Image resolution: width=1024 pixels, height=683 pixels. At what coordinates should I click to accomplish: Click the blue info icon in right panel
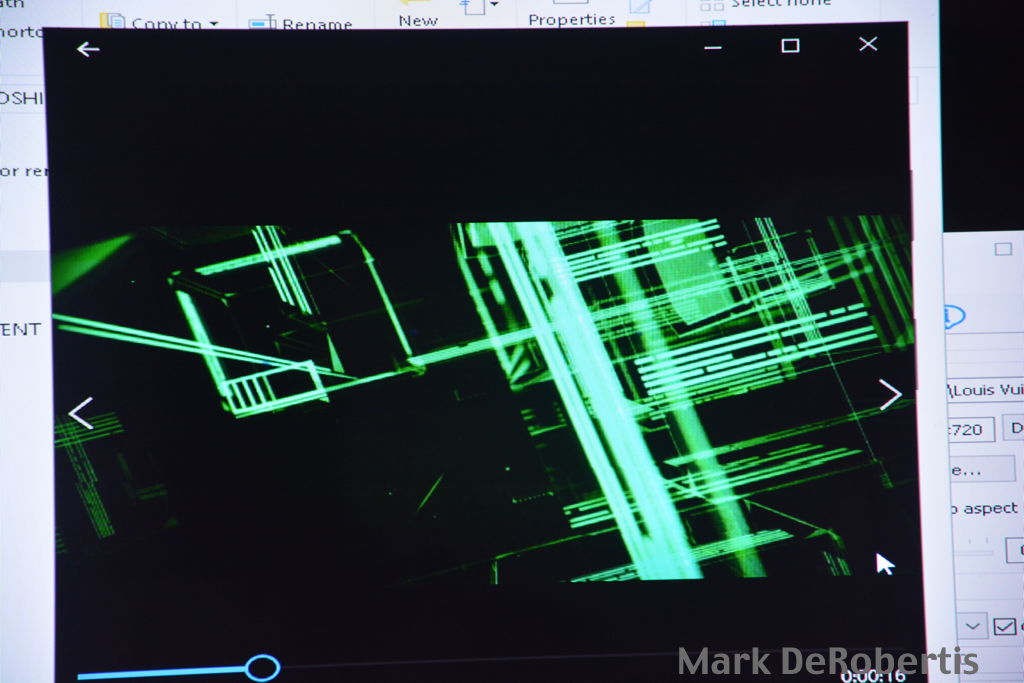(x=953, y=318)
